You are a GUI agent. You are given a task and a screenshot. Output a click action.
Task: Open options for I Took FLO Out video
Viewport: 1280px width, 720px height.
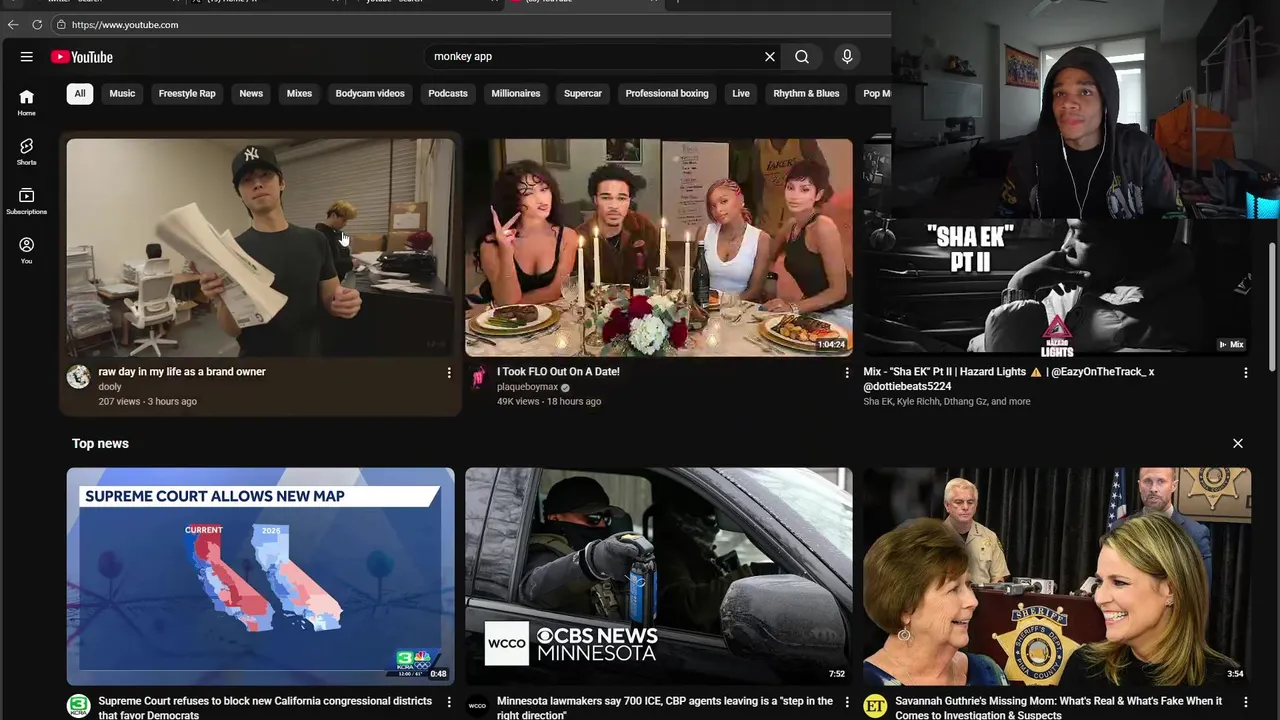click(x=847, y=373)
